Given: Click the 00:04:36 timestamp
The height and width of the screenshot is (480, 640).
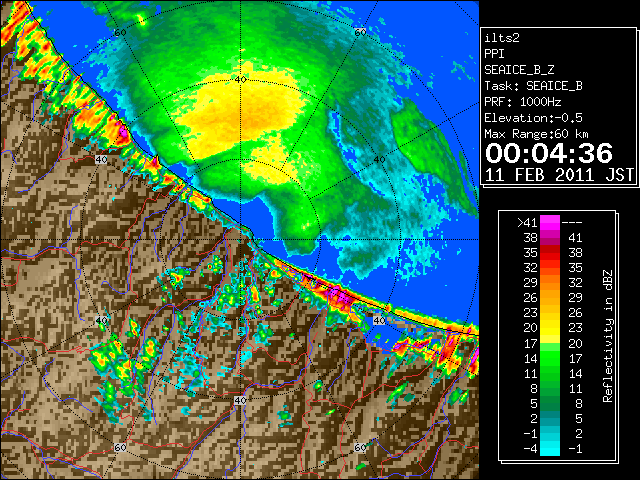Looking at the screenshot, I should point(549,153).
